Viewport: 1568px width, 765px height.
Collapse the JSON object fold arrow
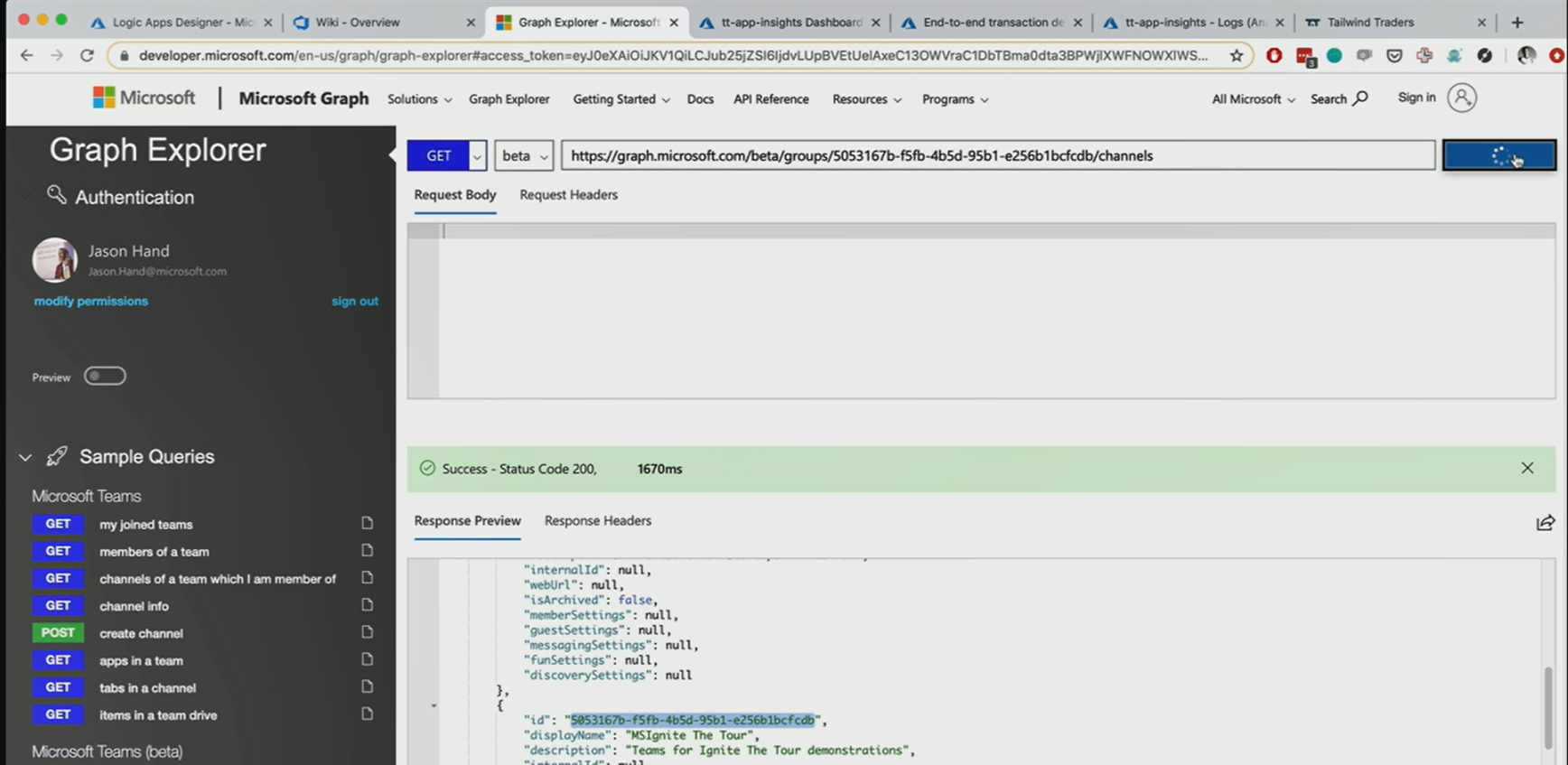434,705
